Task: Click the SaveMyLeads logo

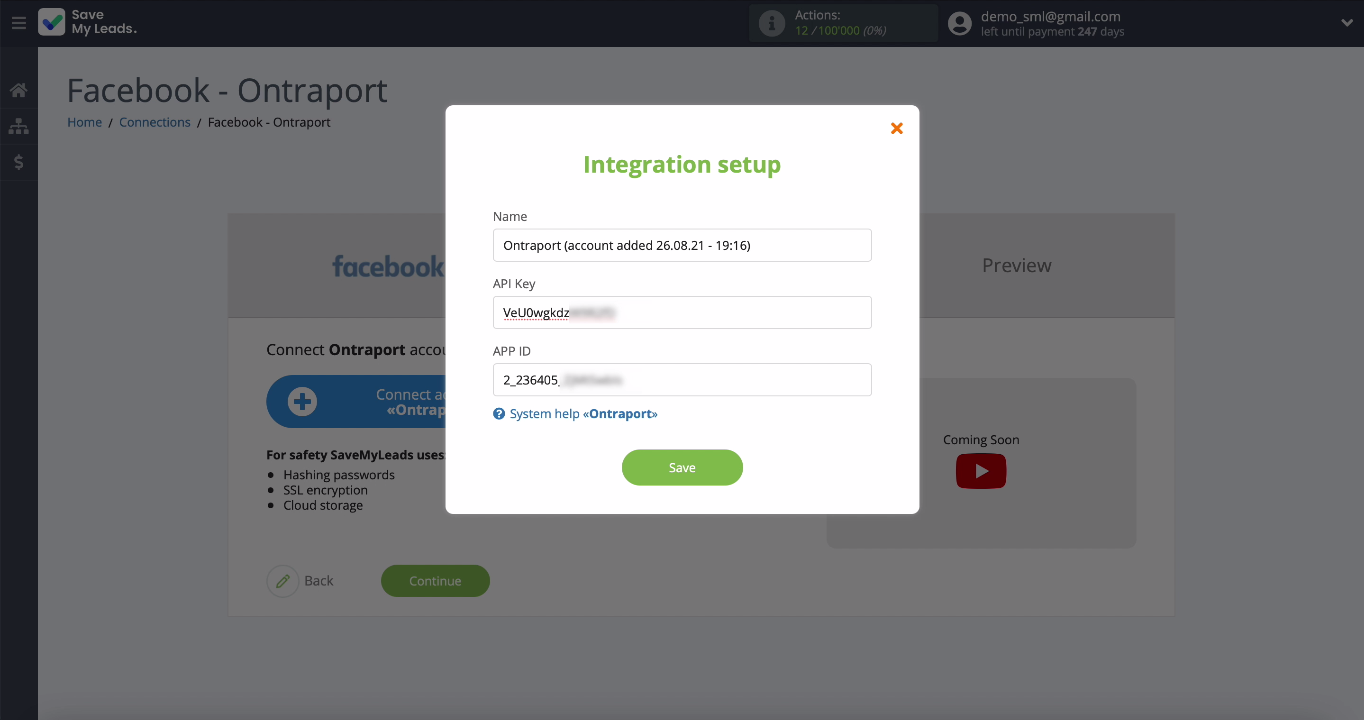Action: point(88,22)
